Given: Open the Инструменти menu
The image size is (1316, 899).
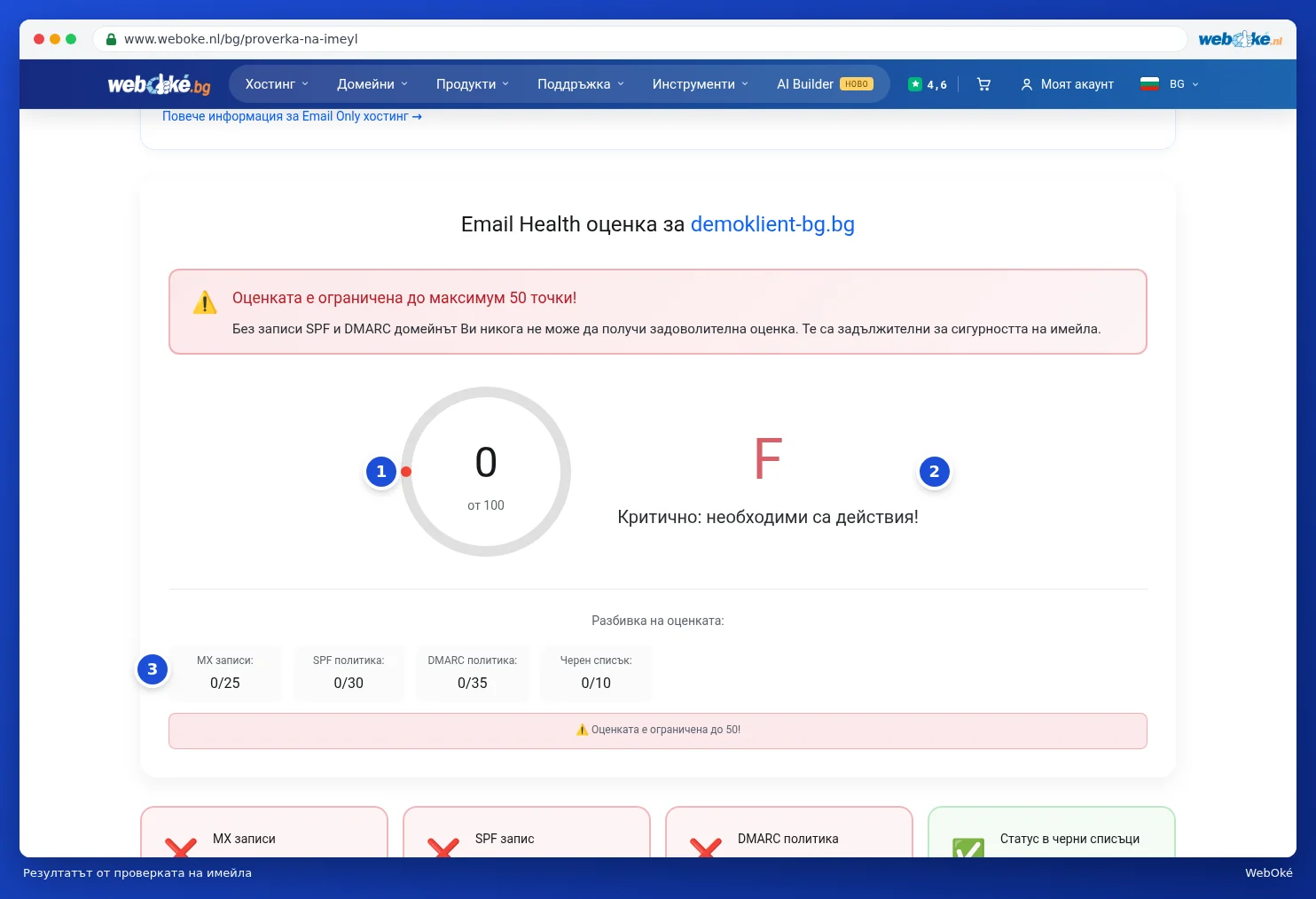Looking at the screenshot, I should (x=701, y=84).
